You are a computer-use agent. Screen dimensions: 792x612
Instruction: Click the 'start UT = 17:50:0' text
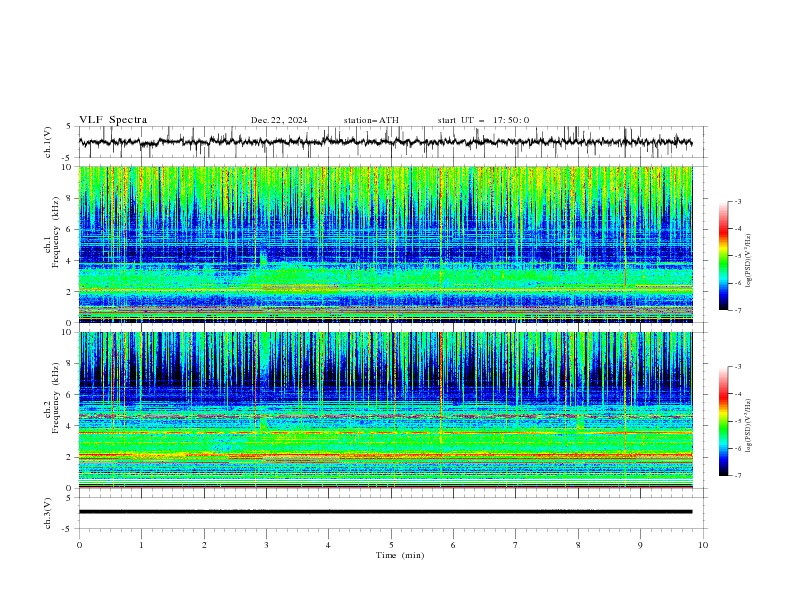[x=483, y=120]
